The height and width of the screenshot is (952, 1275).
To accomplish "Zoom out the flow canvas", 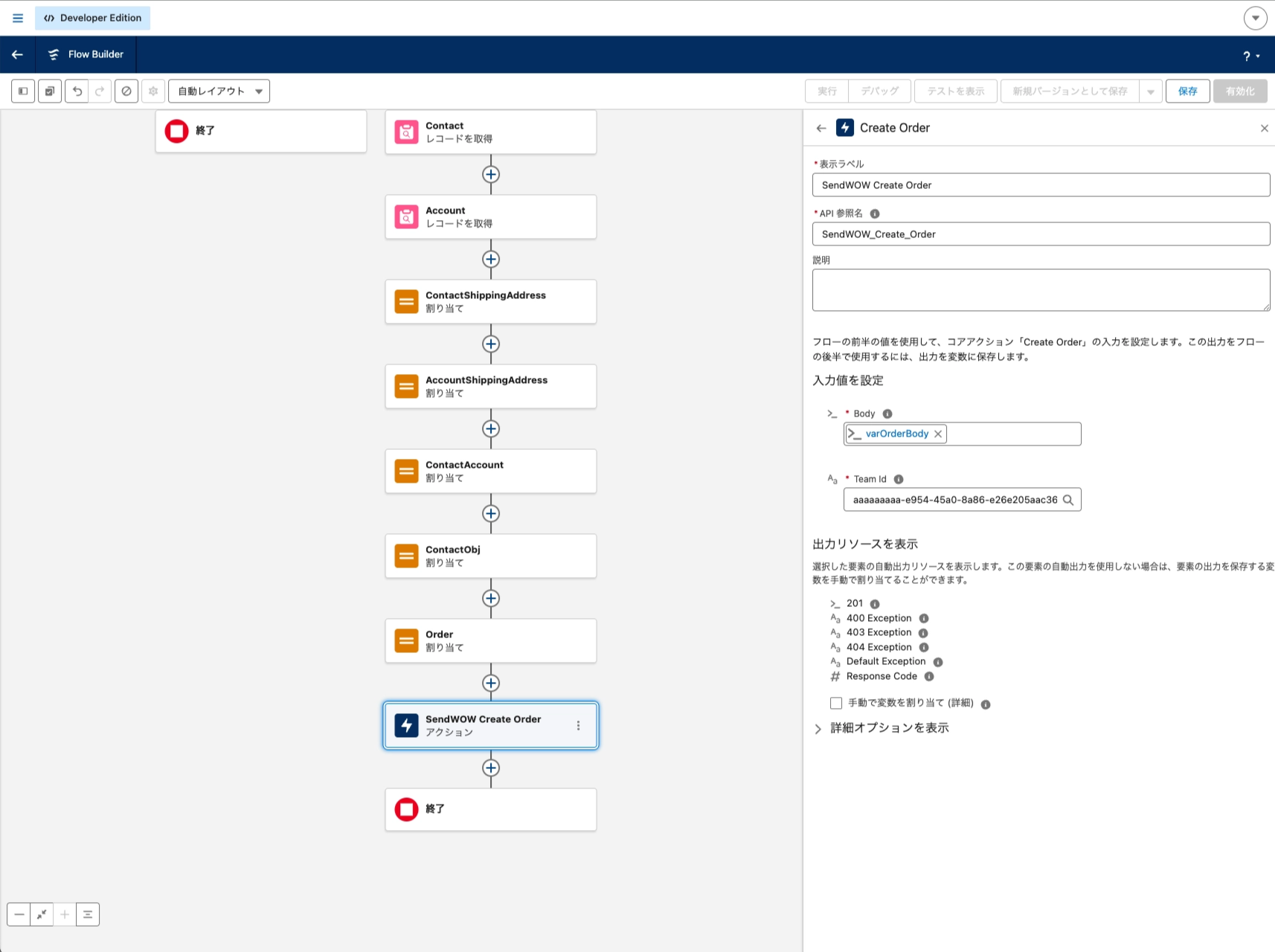I will pos(19,914).
